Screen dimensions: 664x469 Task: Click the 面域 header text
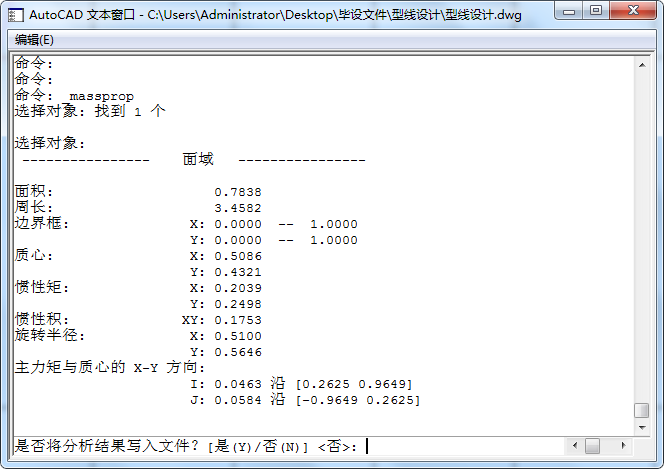tap(198, 159)
